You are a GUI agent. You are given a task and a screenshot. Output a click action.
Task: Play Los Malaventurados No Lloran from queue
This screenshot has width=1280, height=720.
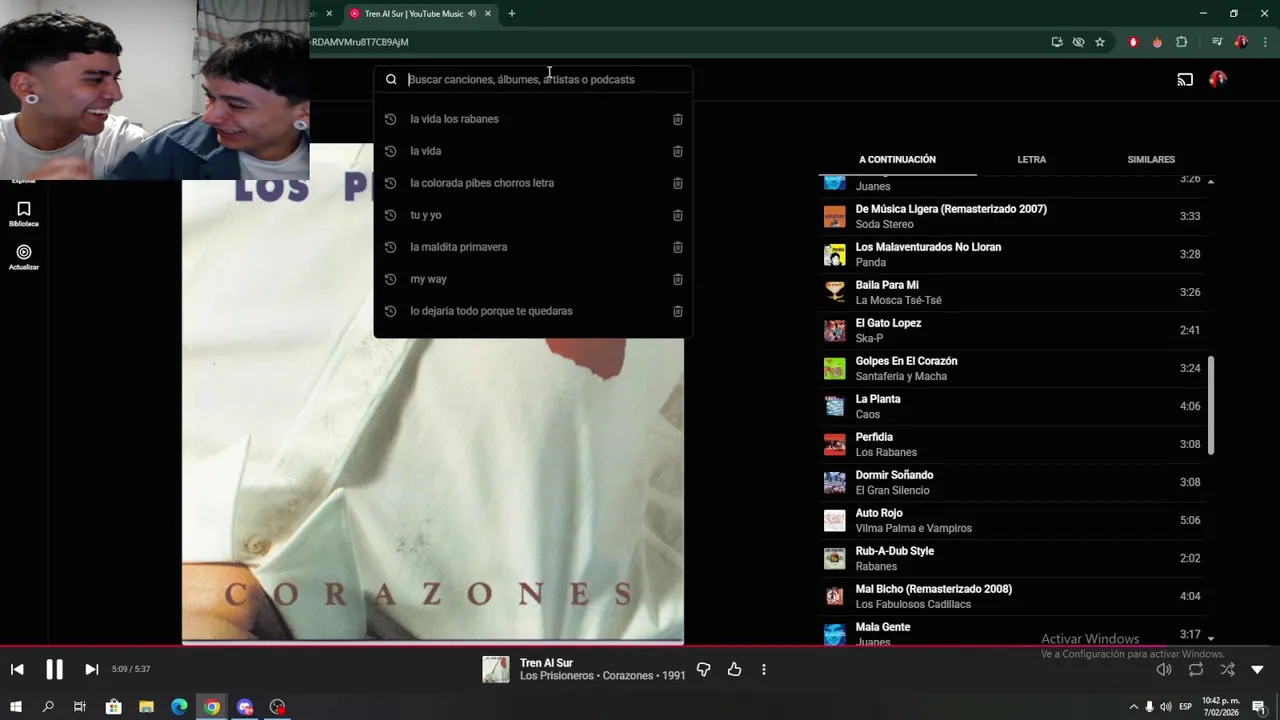[x=1012, y=254]
